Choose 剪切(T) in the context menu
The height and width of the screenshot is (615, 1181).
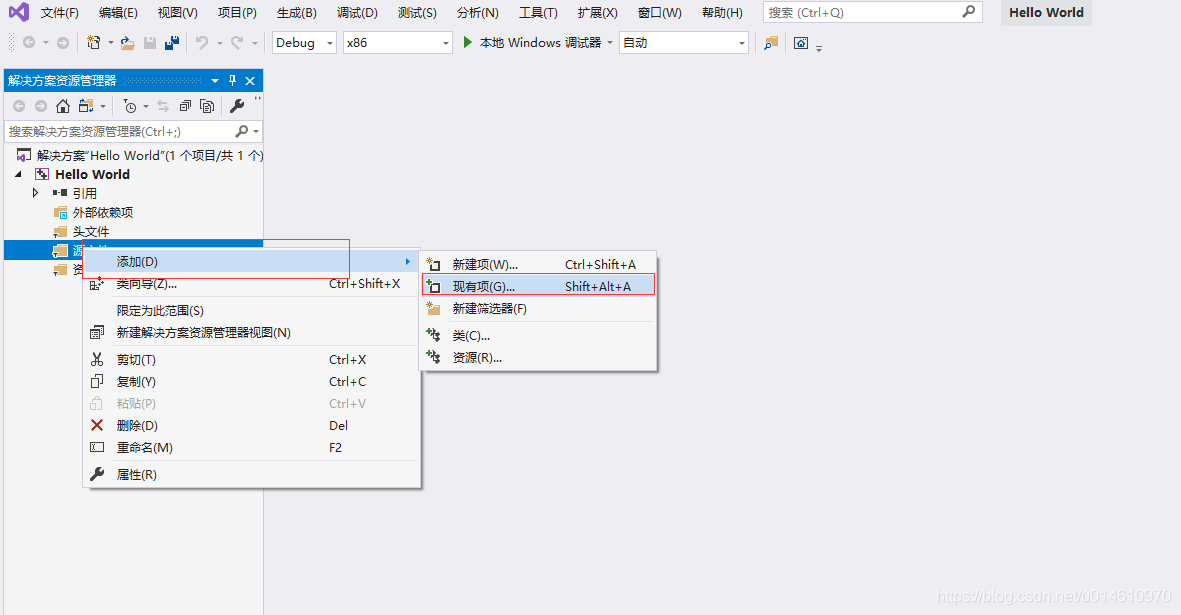pyautogui.click(x=251, y=360)
